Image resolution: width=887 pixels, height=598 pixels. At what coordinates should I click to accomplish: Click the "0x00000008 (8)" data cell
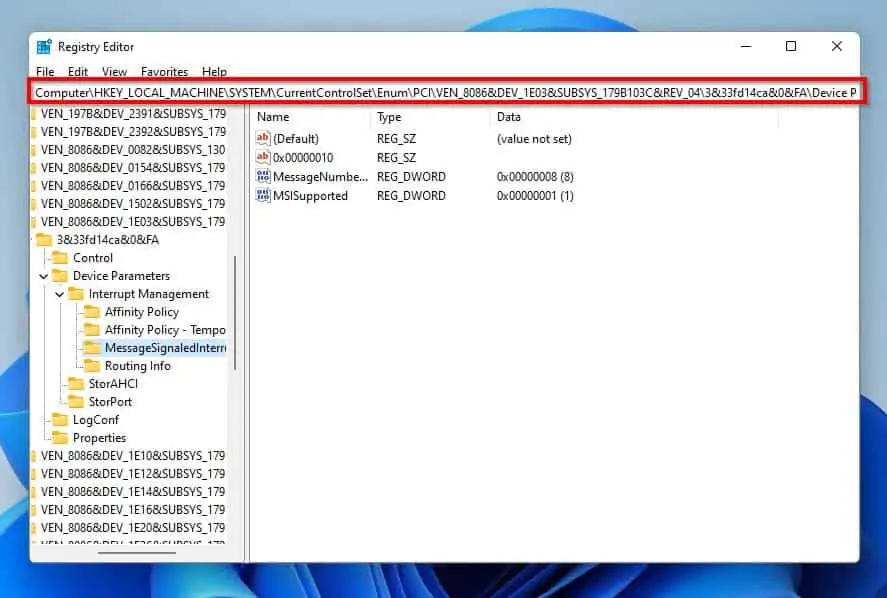point(535,177)
